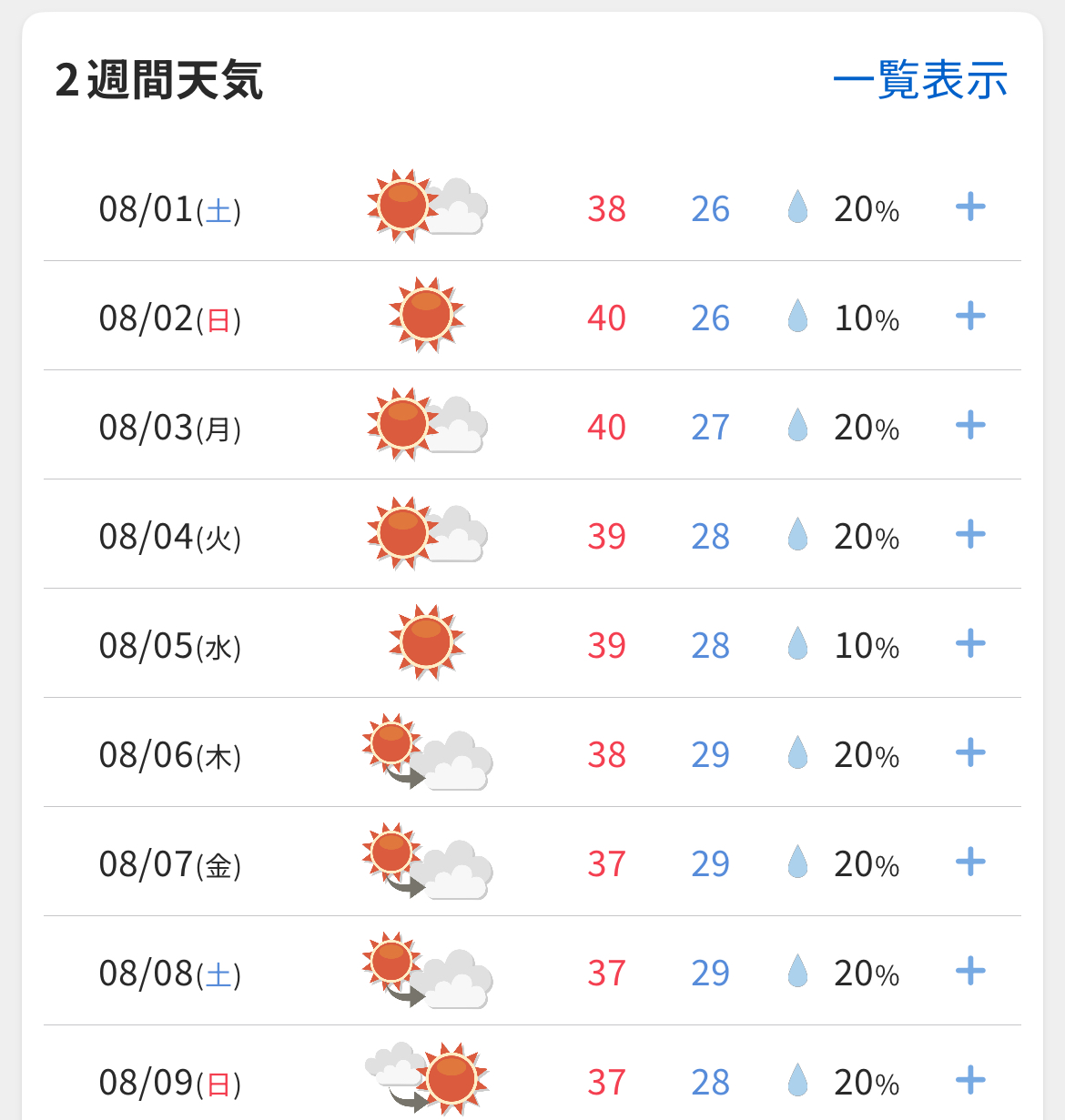Click cloudy-then-sunny icon for 08/09

[x=427, y=1078]
